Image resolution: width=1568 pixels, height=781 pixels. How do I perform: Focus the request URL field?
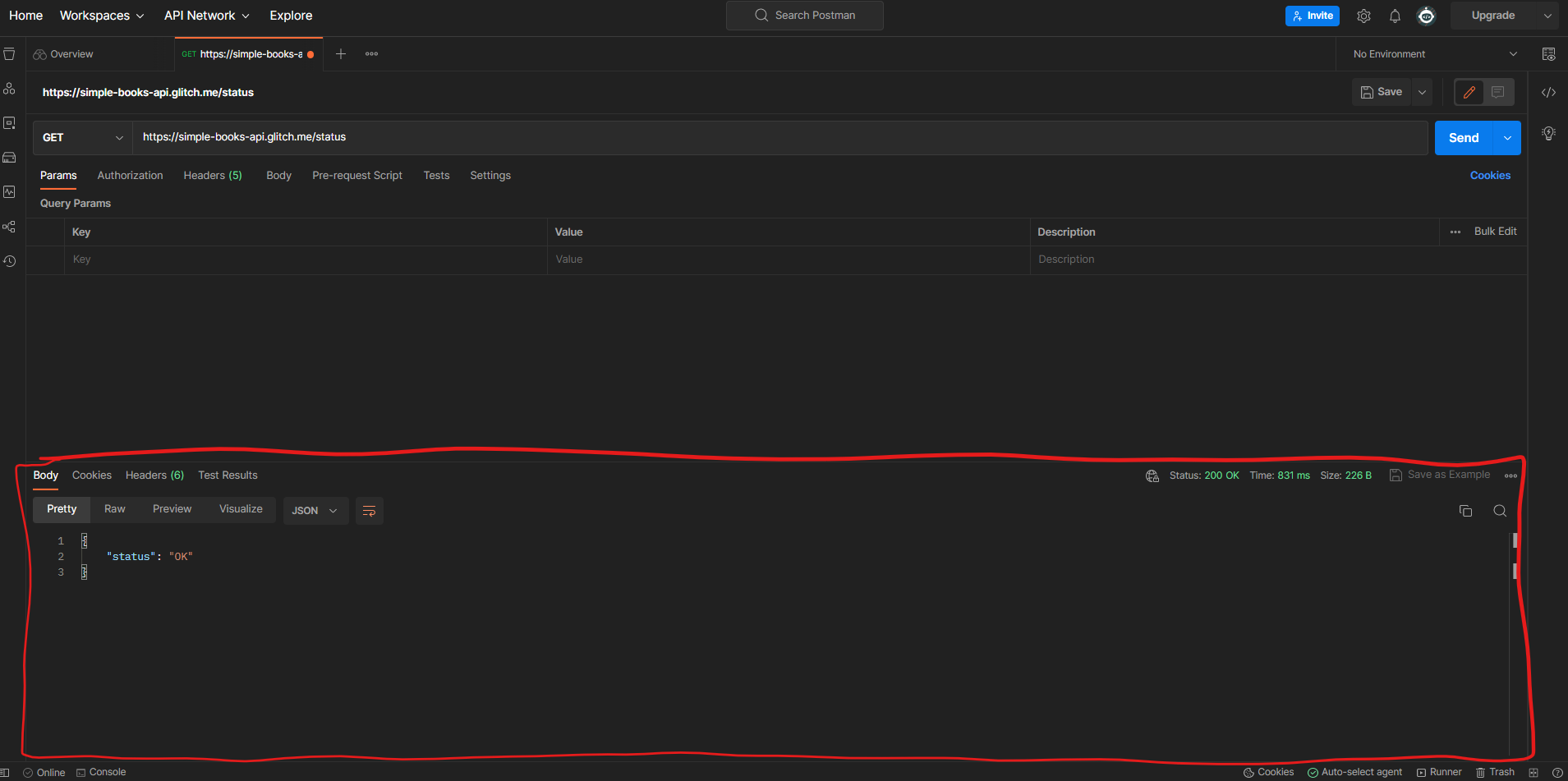point(780,137)
